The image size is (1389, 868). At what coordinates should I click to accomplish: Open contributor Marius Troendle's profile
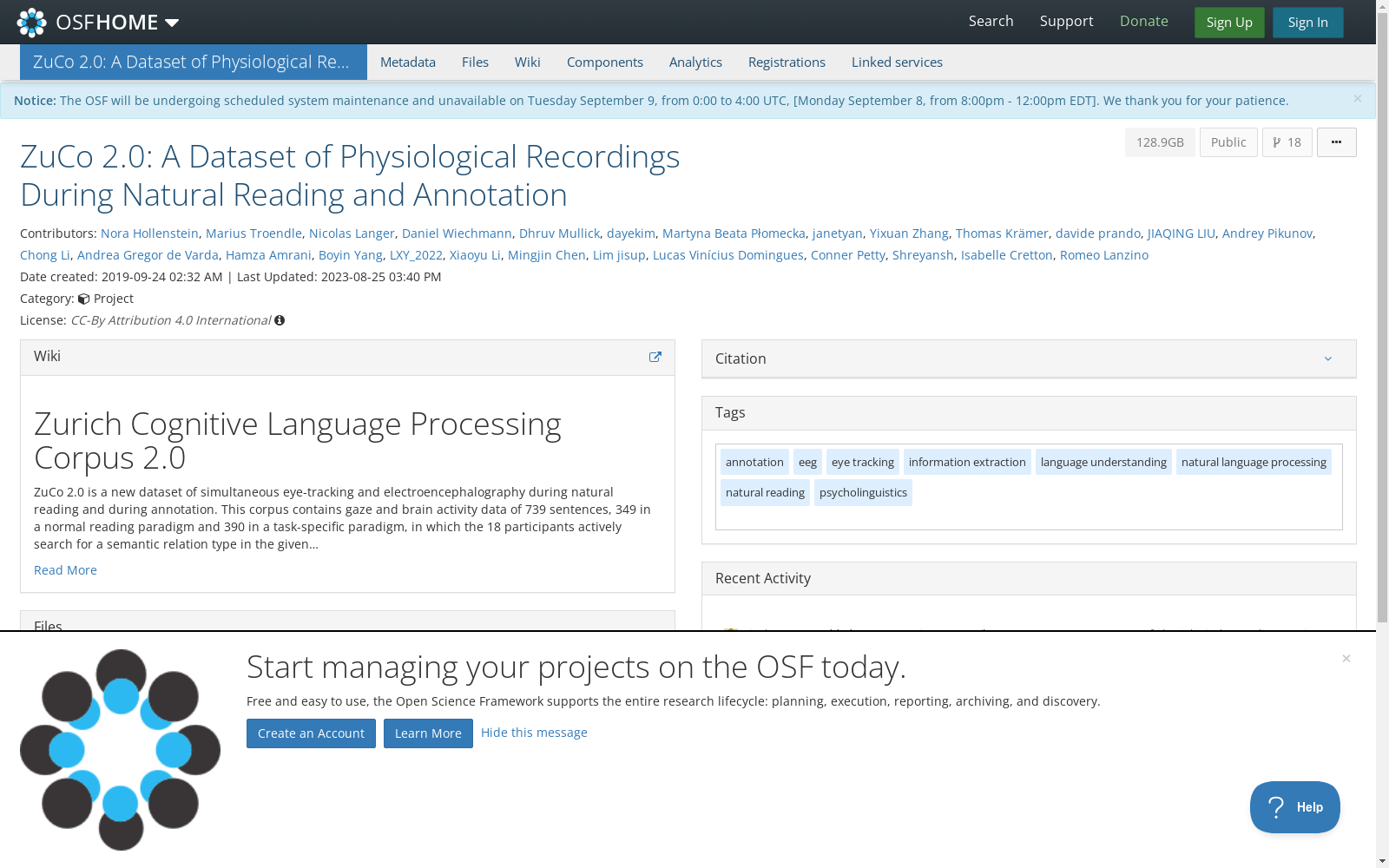[253, 233]
